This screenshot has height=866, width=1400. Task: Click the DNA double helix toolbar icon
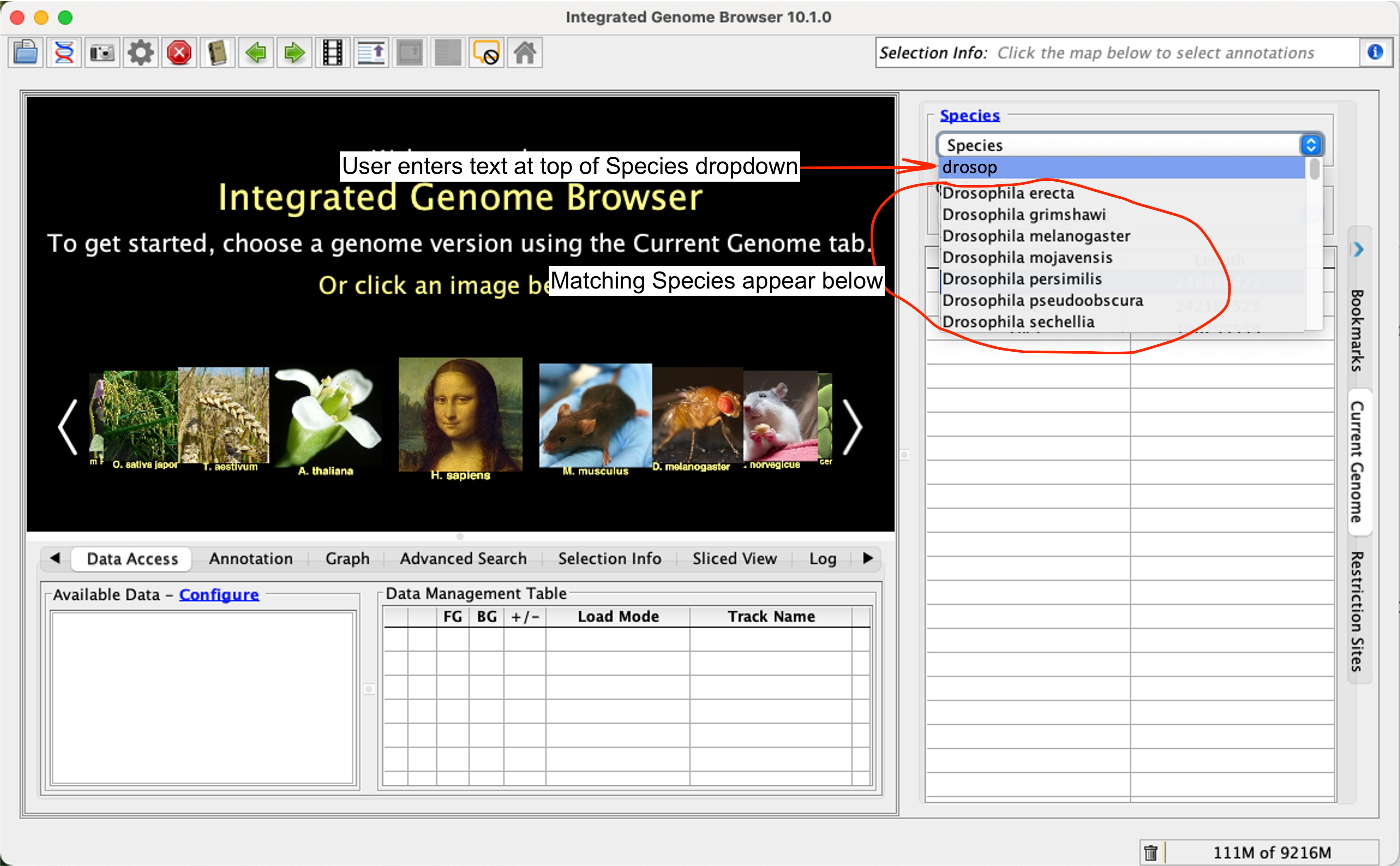64,53
